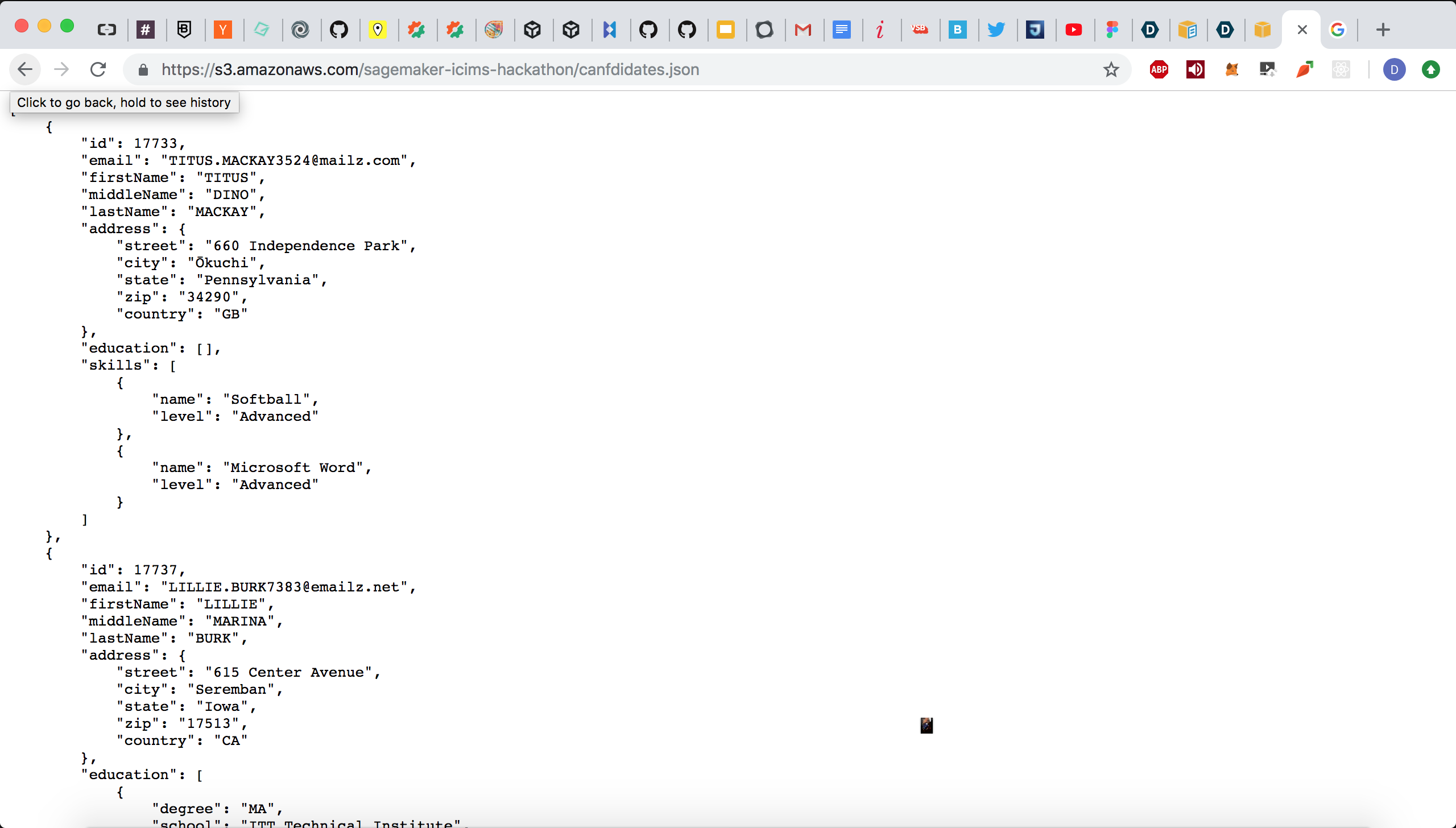Click the browser back arrow button
The height and width of the screenshot is (828, 1456).
point(25,69)
